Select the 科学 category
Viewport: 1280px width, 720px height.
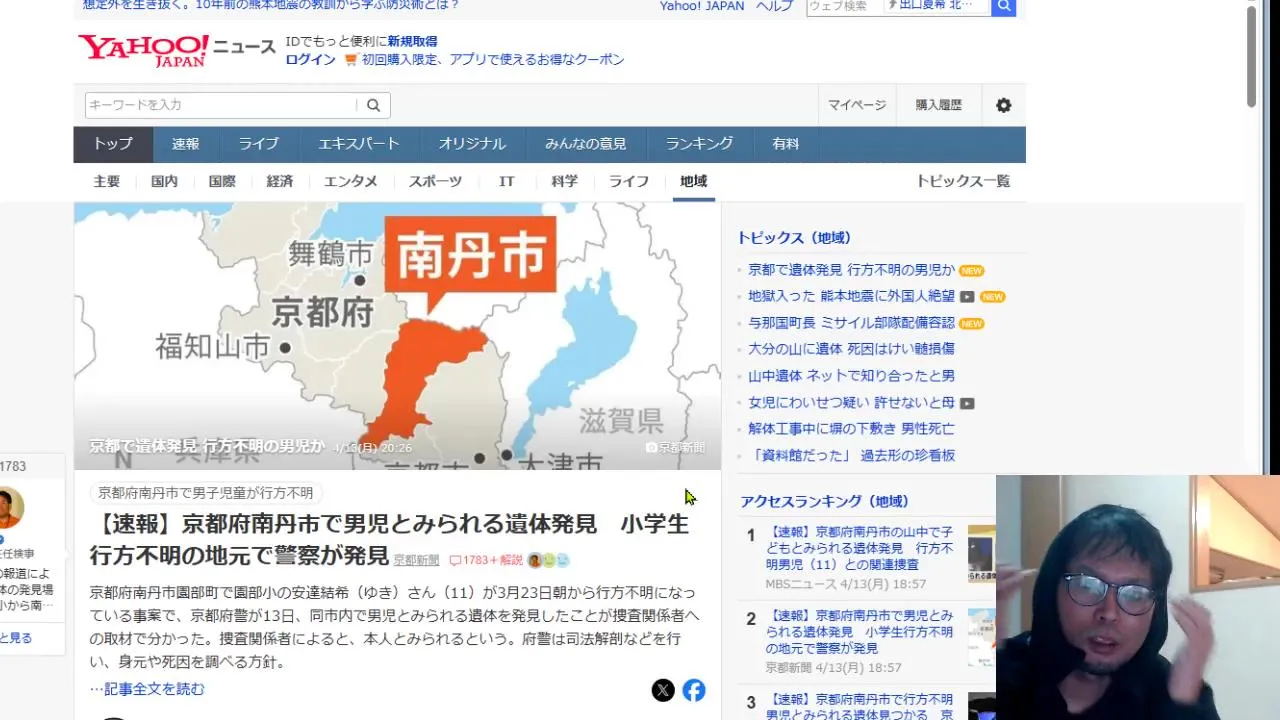pos(565,182)
